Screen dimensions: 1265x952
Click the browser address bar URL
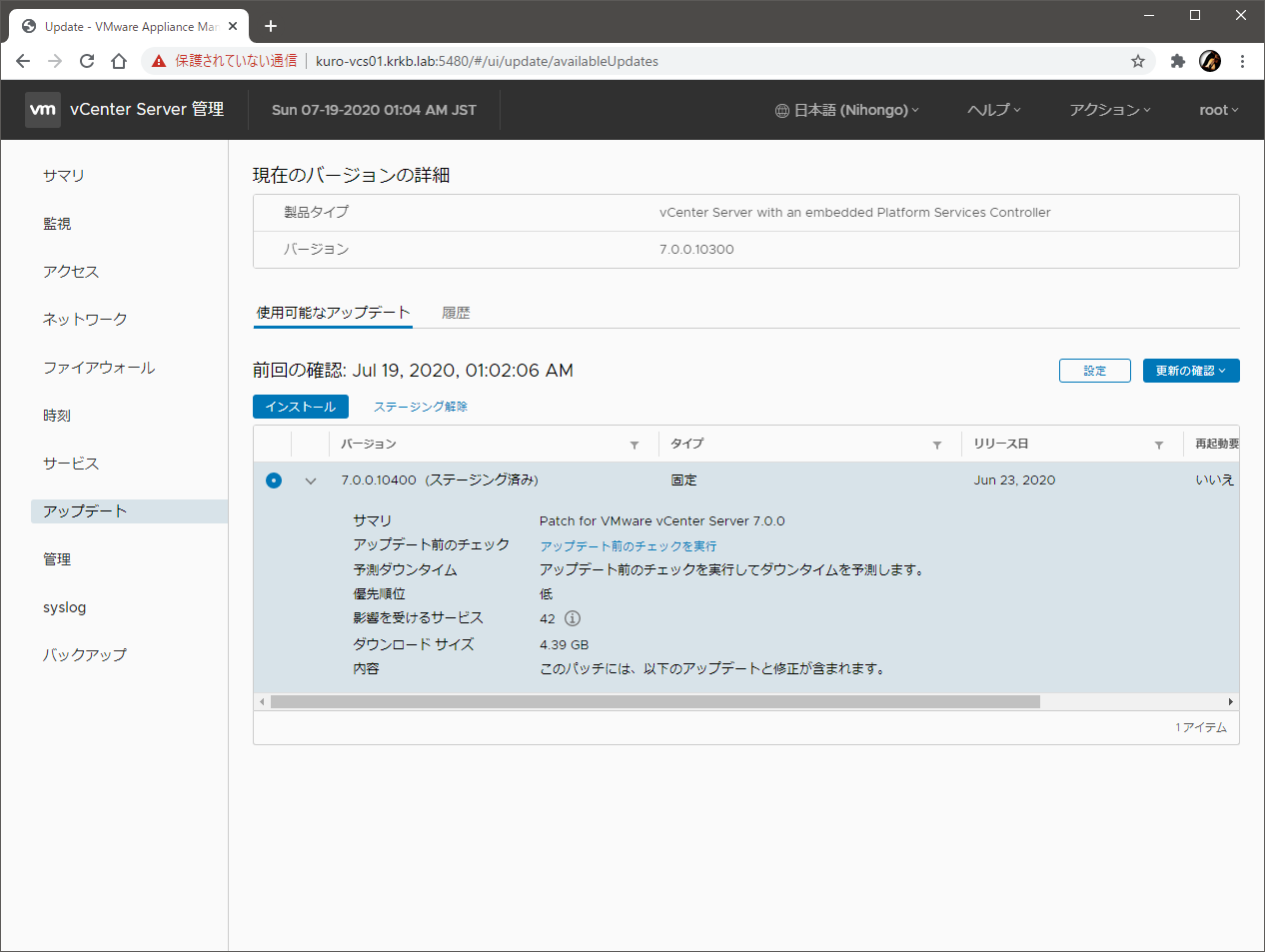[x=487, y=61]
